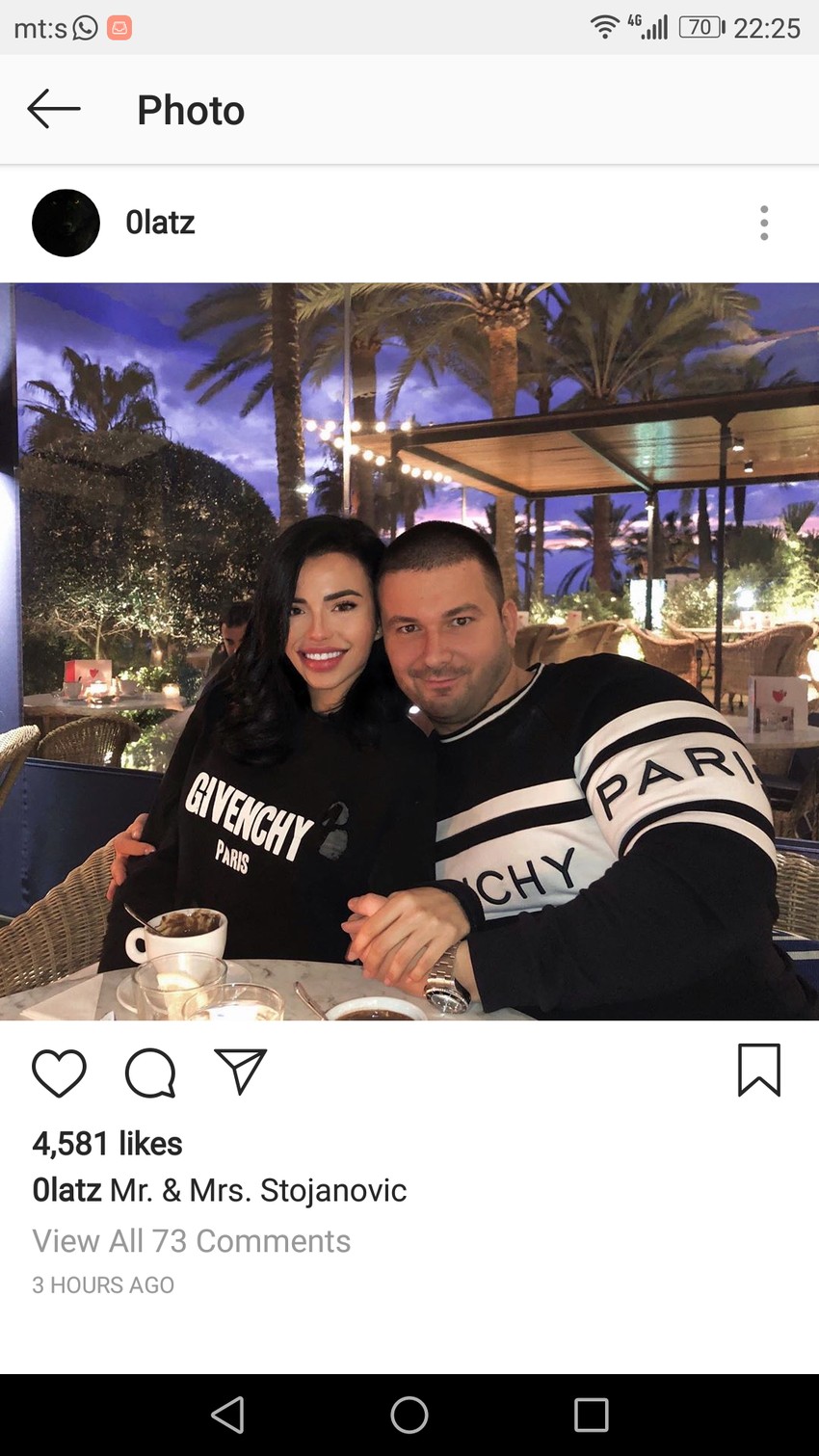The image size is (819, 1456).
Task: Open the three-dot options menu
Action: [x=764, y=223]
